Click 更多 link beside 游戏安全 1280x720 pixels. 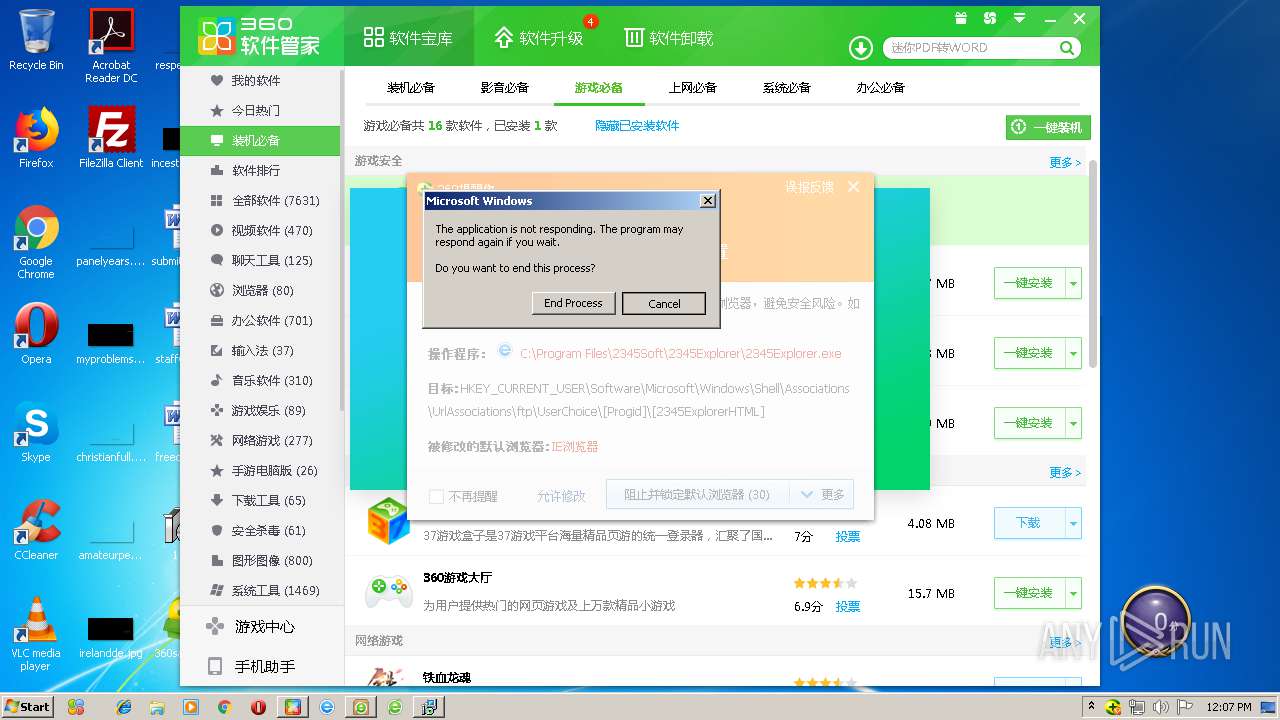pos(1065,162)
